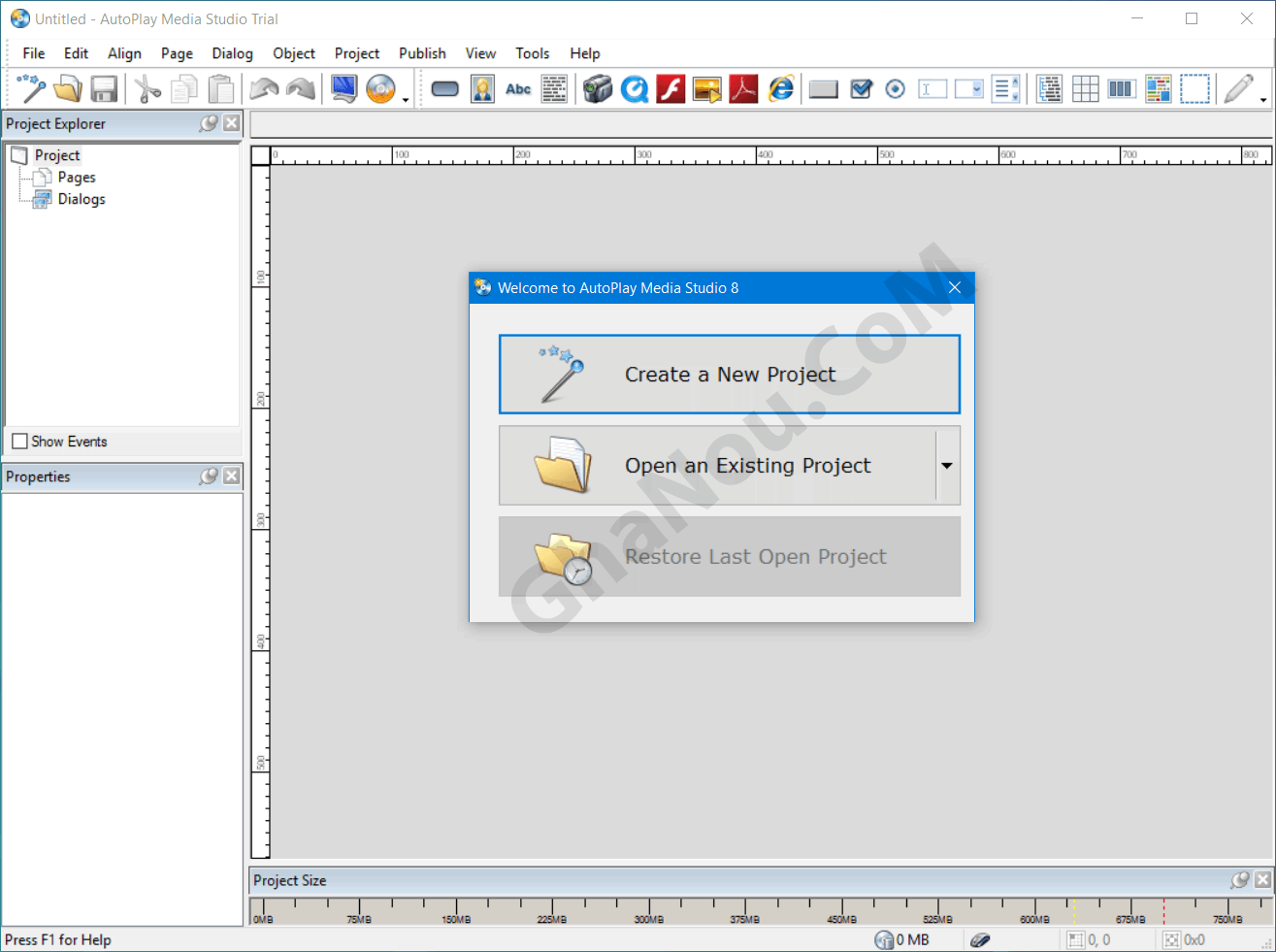Insert an image object (portrait icon)
1276x952 pixels.
point(482,89)
